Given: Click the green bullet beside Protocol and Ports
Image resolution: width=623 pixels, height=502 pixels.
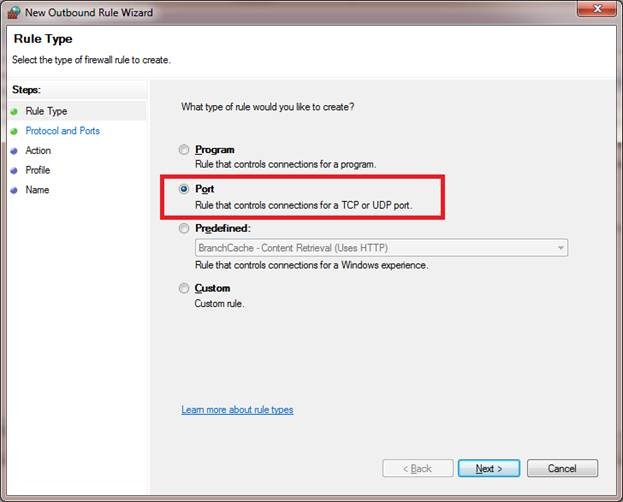Looking at the screenshot, I should tap(14, 131).
